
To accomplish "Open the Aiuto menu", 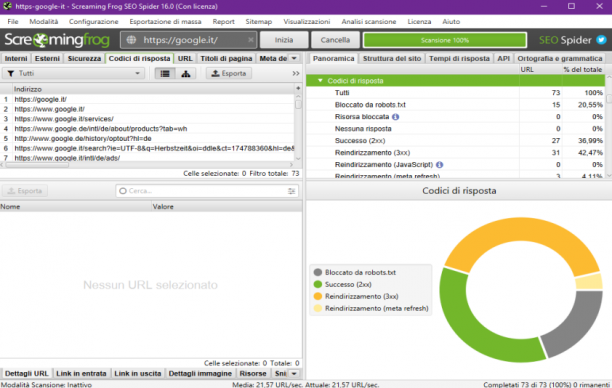I will point(451,21).
